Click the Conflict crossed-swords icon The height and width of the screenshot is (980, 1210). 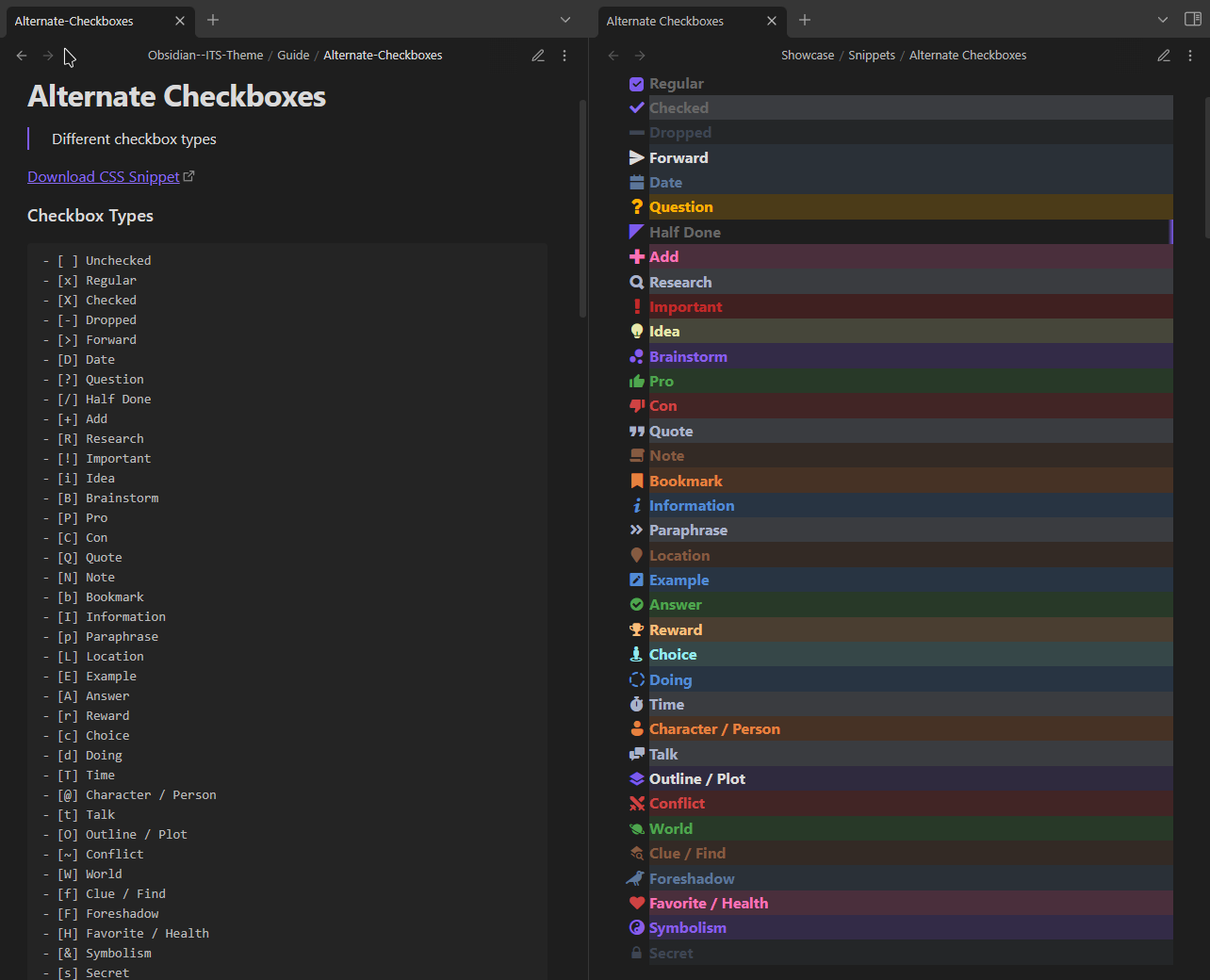click(637, 804)
